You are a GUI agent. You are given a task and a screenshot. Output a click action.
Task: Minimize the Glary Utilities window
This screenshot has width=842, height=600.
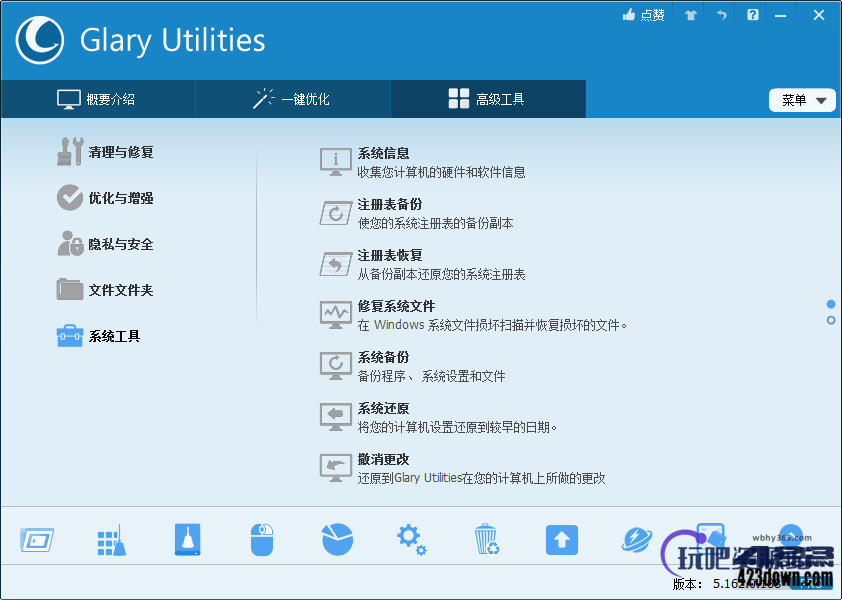pyautogui.click(x=780, y=16)
